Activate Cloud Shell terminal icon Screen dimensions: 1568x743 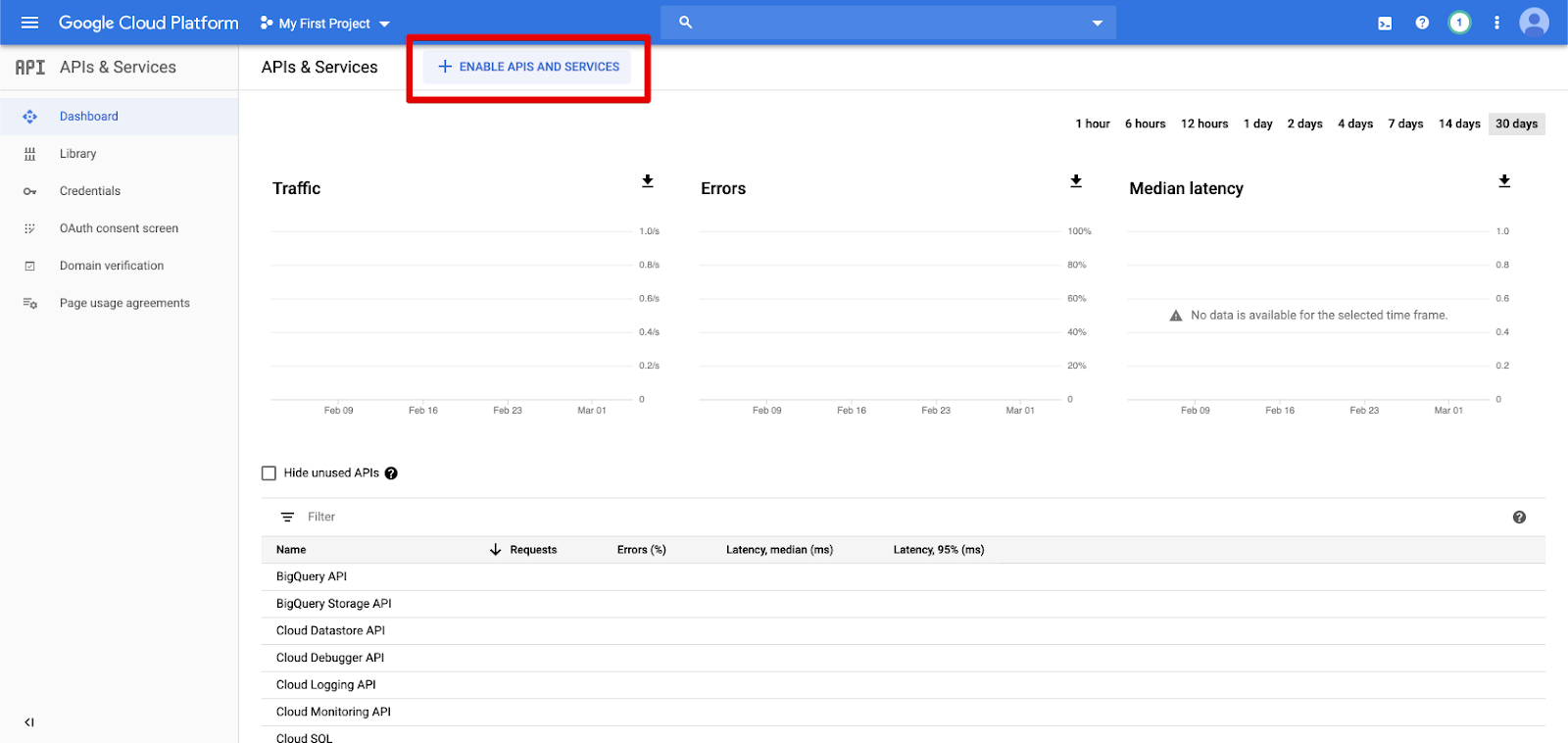(1385, 24)
